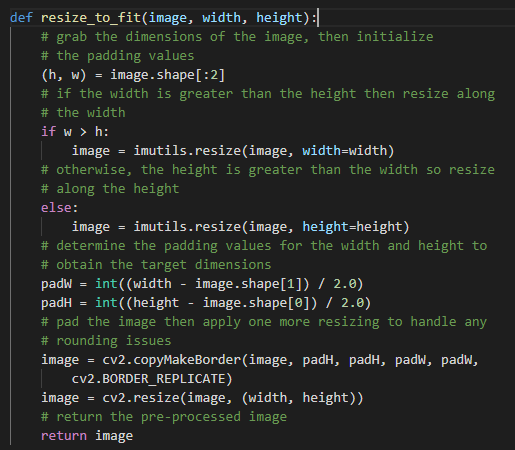Click the def keyword on the first line
Image resolution: width=515 pixels, height=450 pixels.
click(x=21, y=17)
